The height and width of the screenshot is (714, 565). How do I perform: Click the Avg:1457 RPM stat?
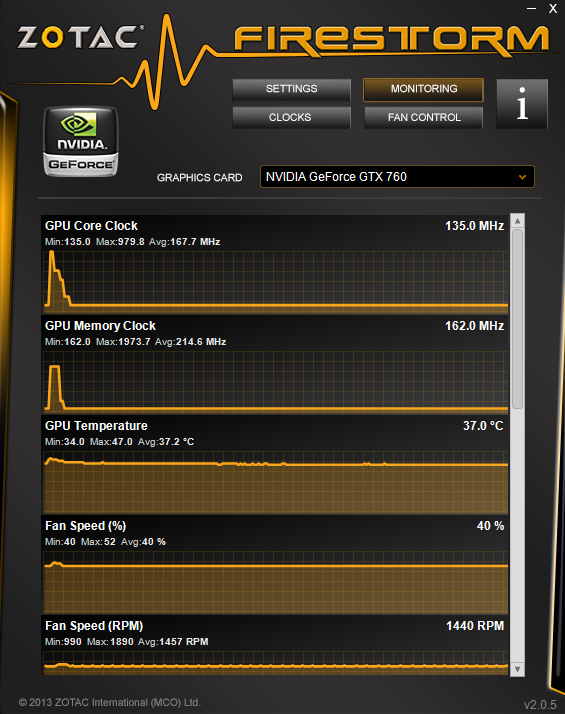[x=173, y=642]
